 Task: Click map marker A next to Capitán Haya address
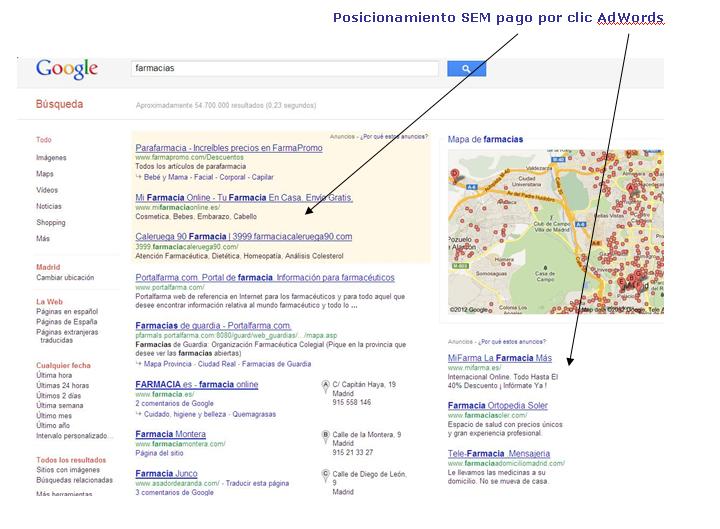pyautogui.click(x=325, y=387)
